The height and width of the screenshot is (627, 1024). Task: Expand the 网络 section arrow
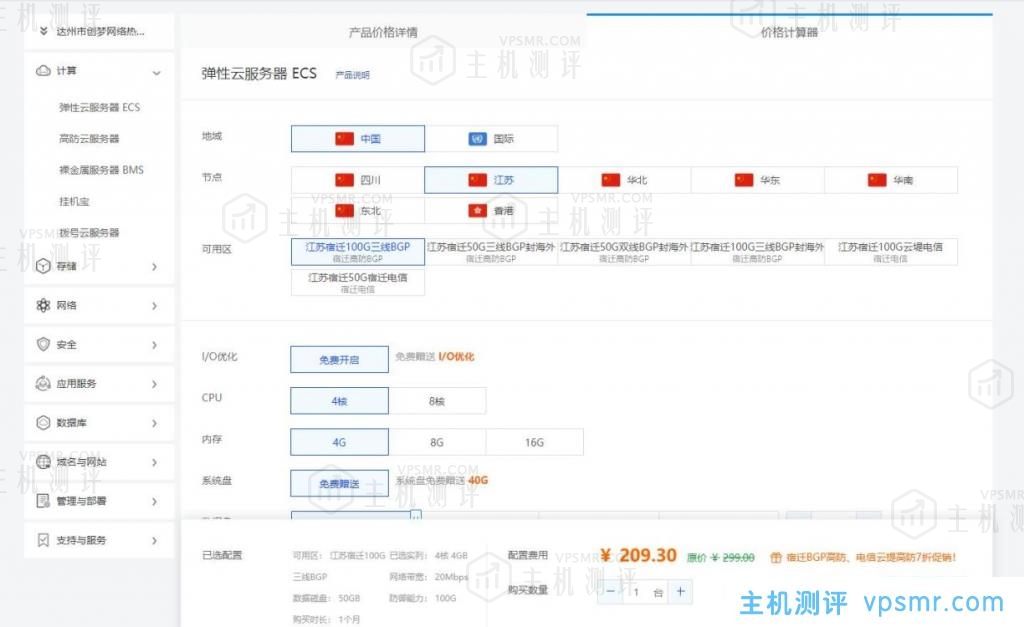click(x=154, y=306)
